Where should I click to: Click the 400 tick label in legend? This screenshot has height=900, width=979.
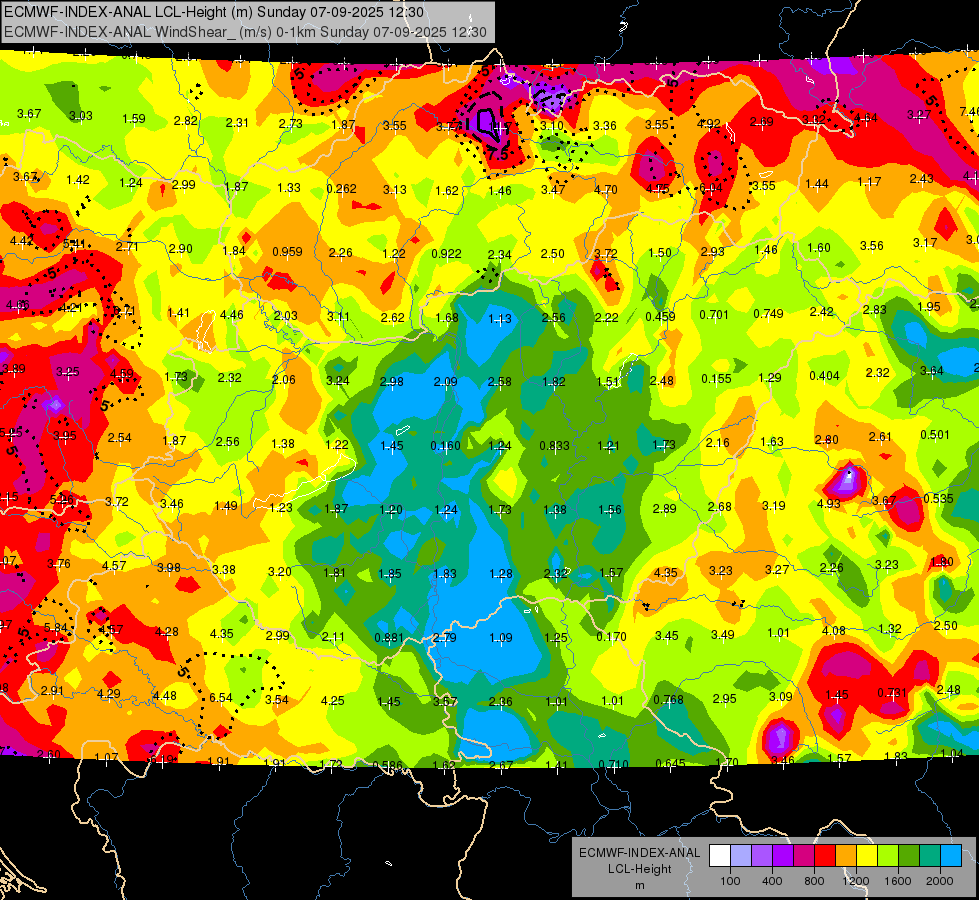772,881
